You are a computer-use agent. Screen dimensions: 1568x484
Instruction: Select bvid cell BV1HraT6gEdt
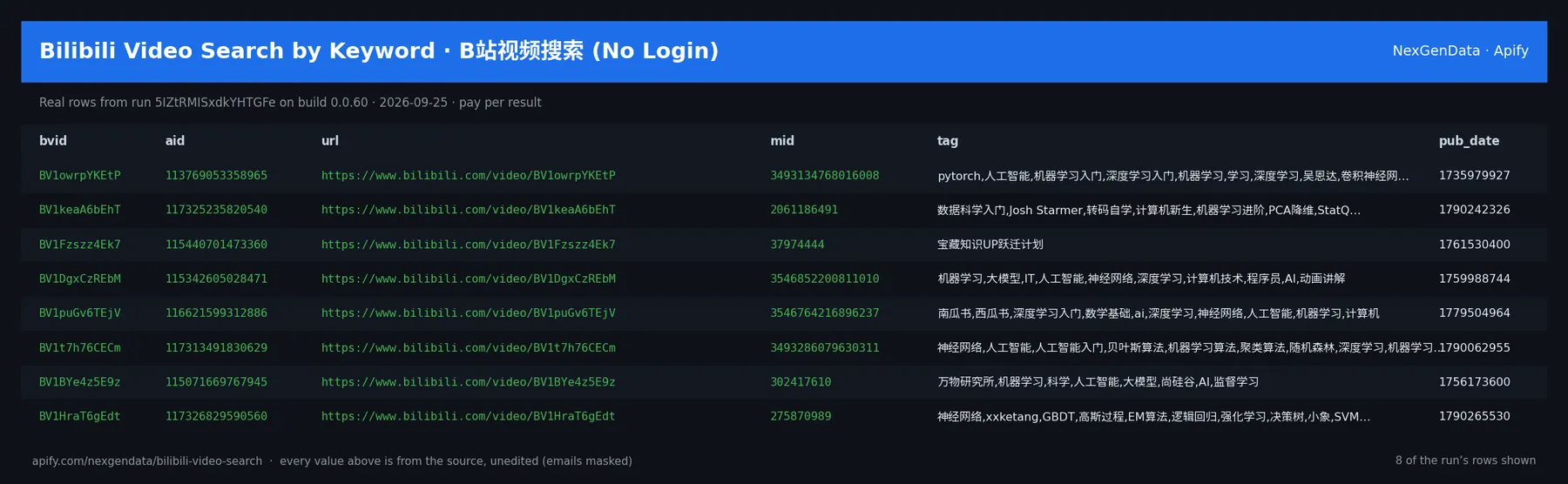[80, 416]
